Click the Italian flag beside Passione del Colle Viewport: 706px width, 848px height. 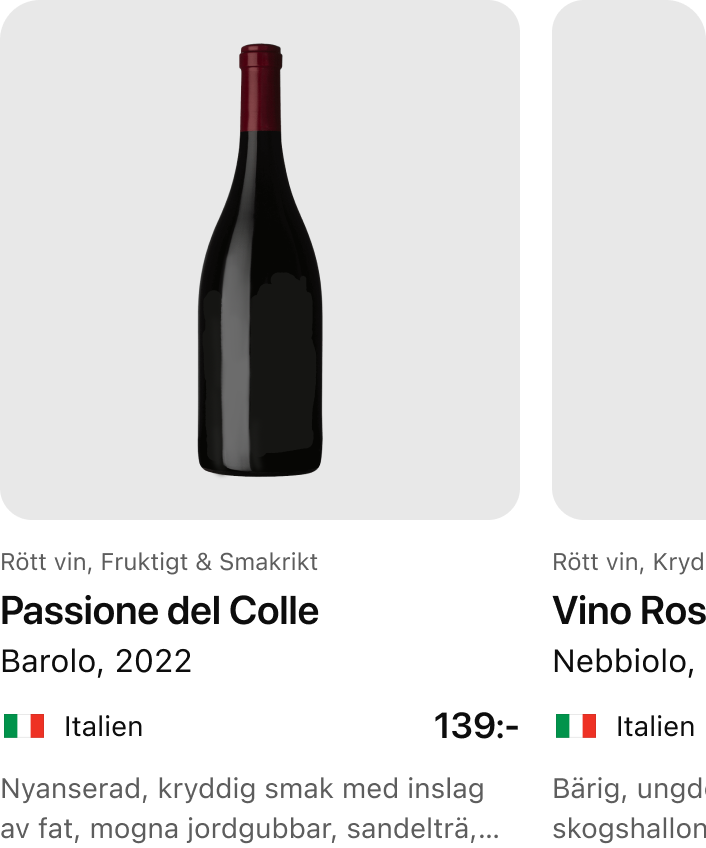pos(24,726)
